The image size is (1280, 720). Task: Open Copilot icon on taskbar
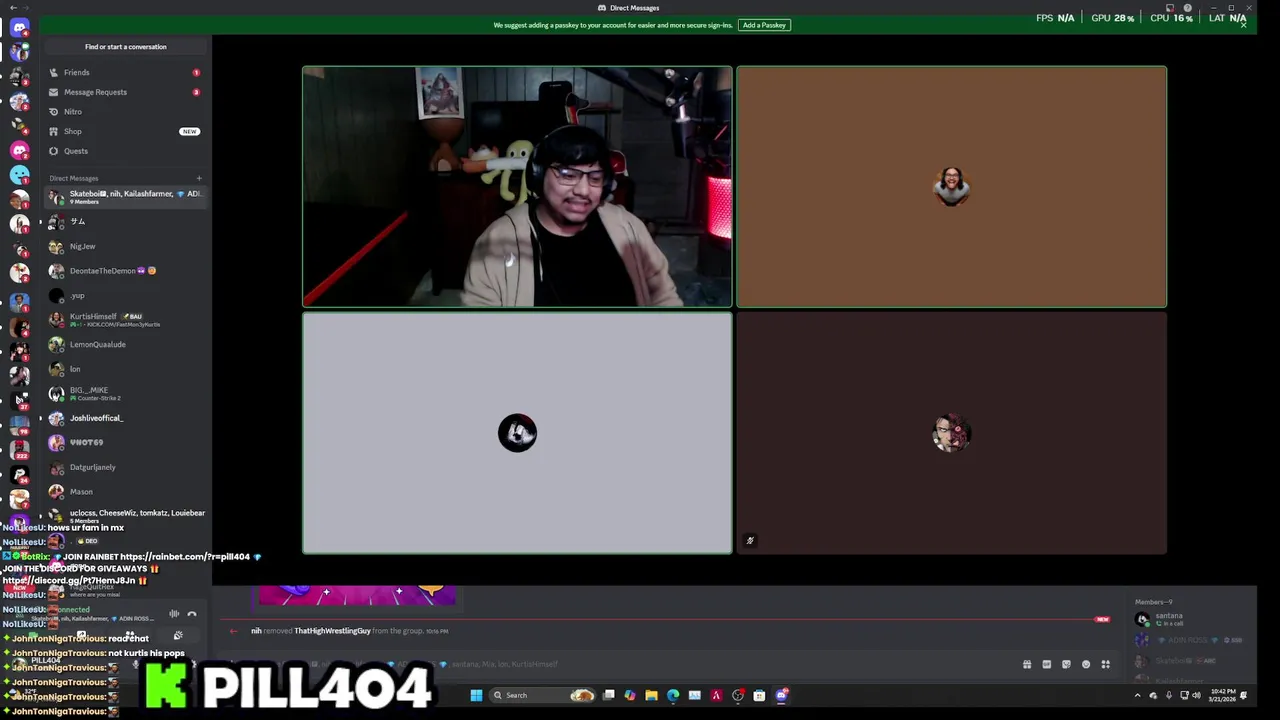[629, 695]
